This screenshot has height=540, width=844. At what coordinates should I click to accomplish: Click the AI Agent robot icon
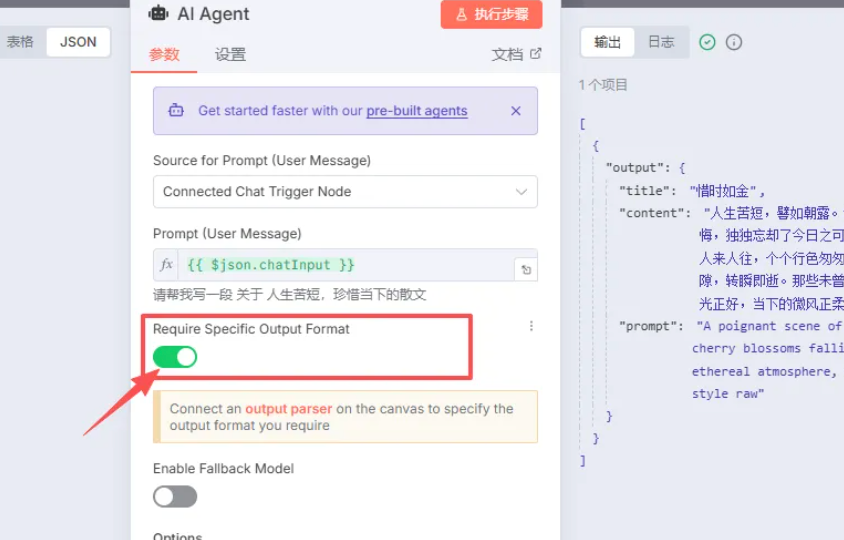pos(158,13)
